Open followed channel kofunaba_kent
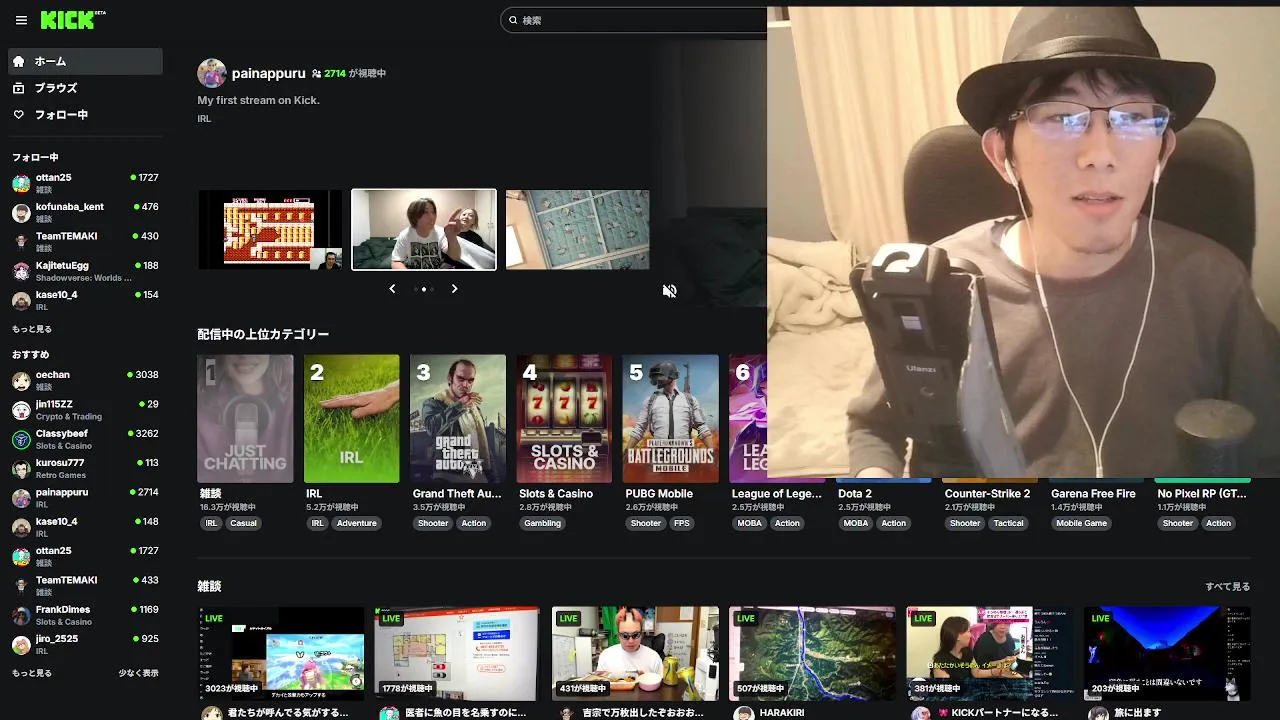Image resolution: width=1280 pixels, height=720 pixels. 85,212
